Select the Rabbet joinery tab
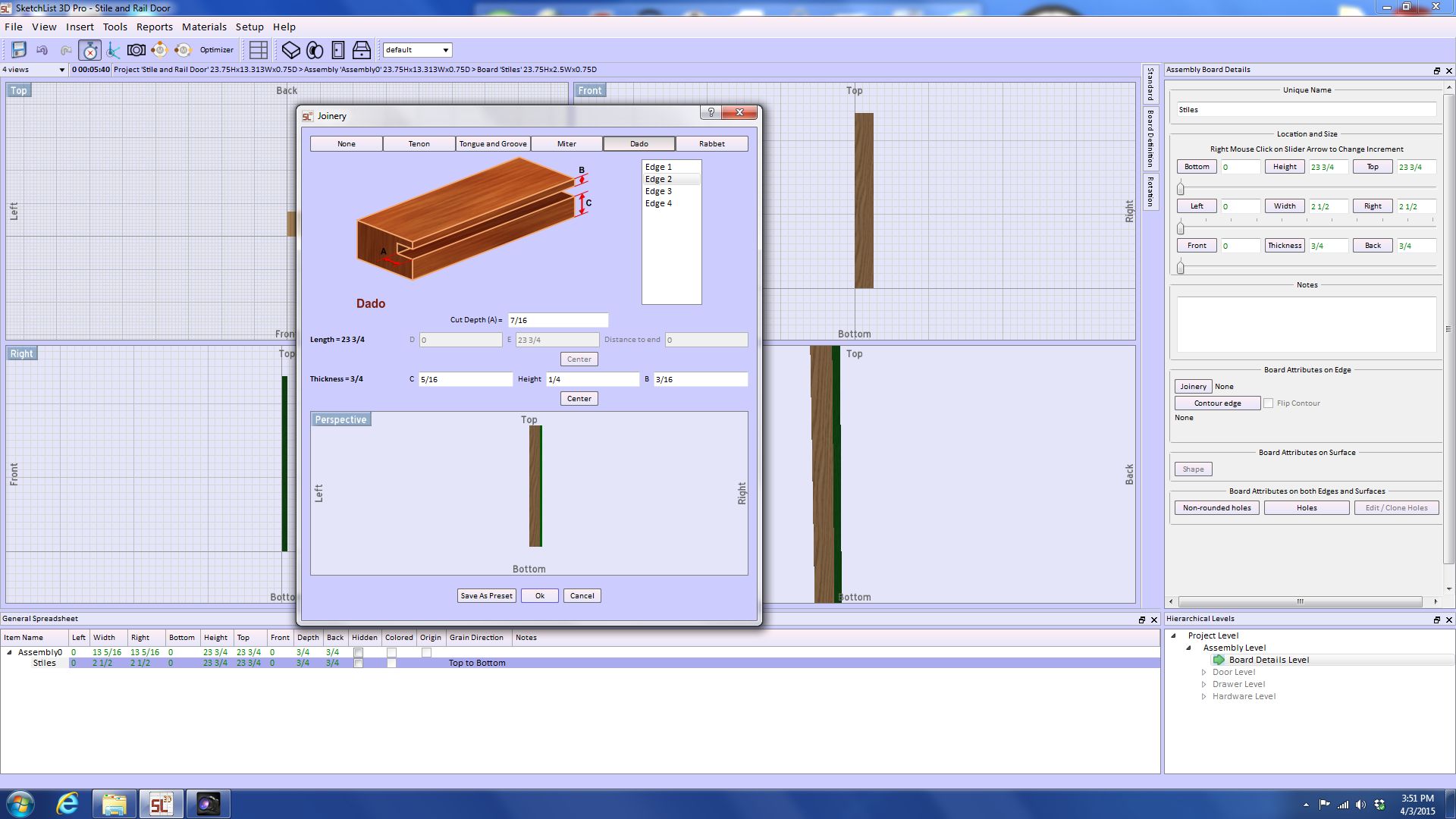This screenshot has height=819, width=1456. 711,144
